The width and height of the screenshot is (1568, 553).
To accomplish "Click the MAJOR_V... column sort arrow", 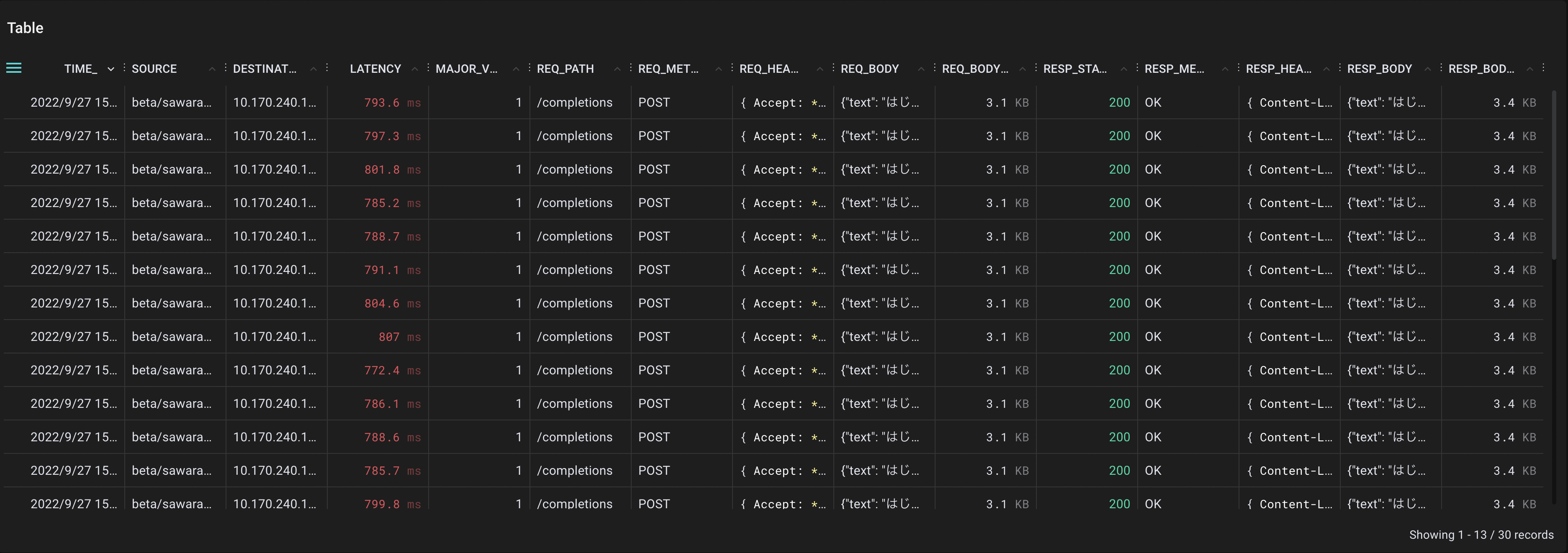I will click(516, 69).
